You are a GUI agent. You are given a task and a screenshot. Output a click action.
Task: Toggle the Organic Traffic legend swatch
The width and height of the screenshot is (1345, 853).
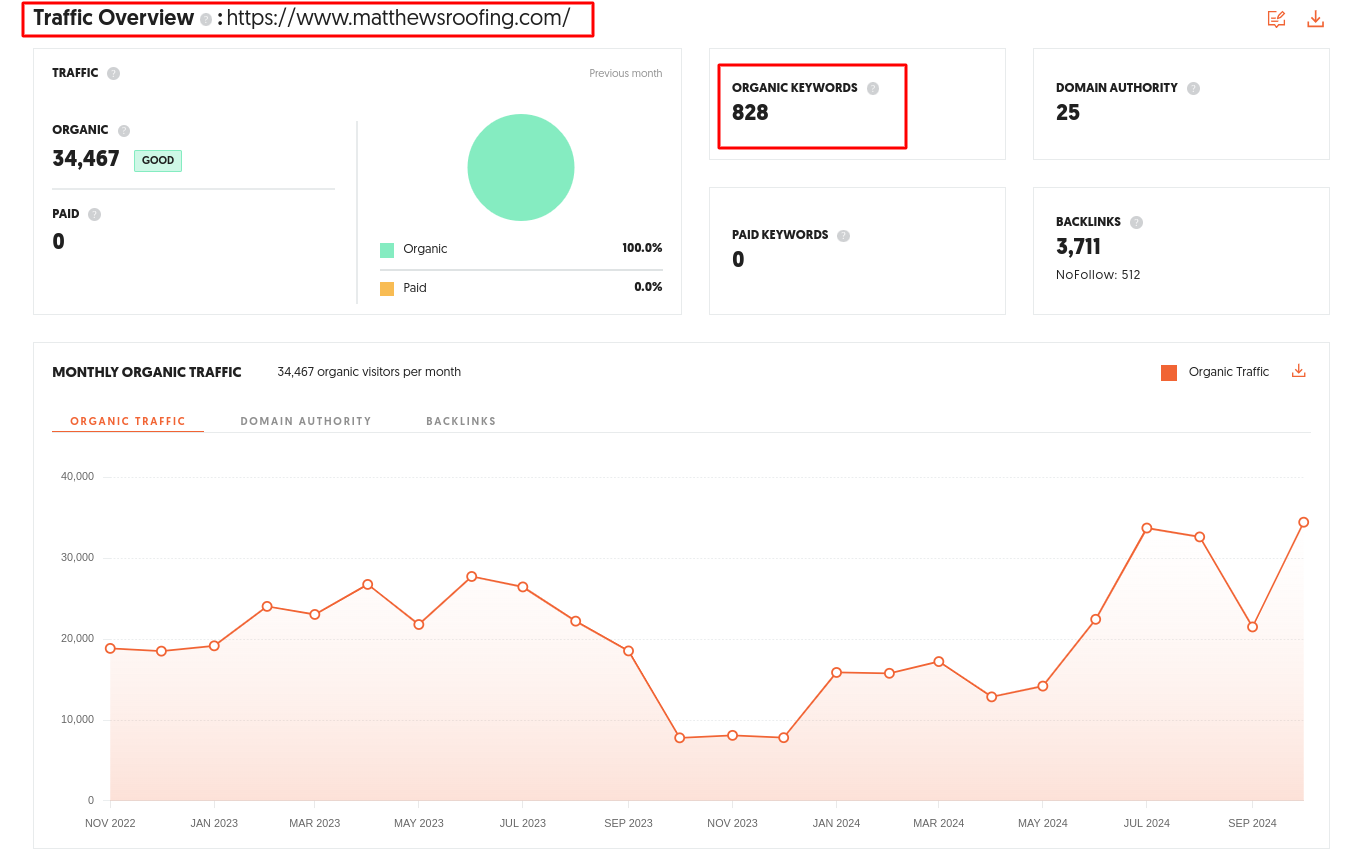1169,372
